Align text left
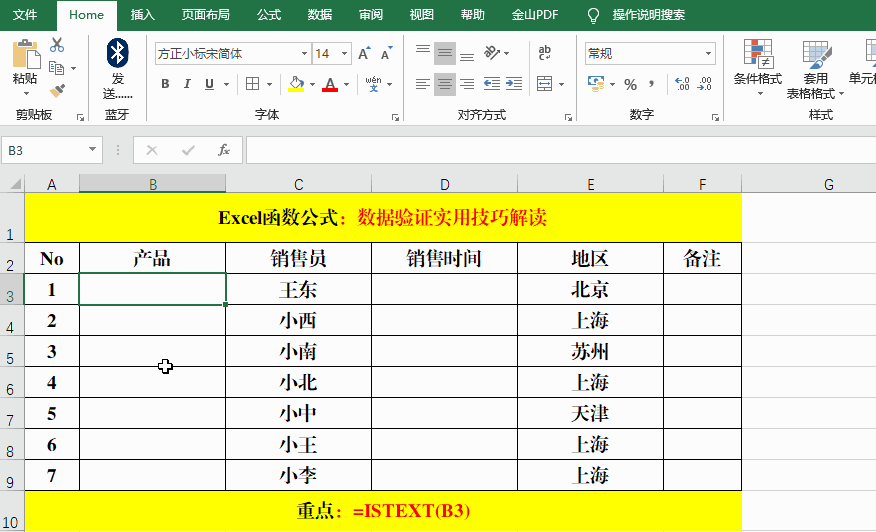Image resolution: width=876 pixels, height=532 pixels. pos(423,84)
